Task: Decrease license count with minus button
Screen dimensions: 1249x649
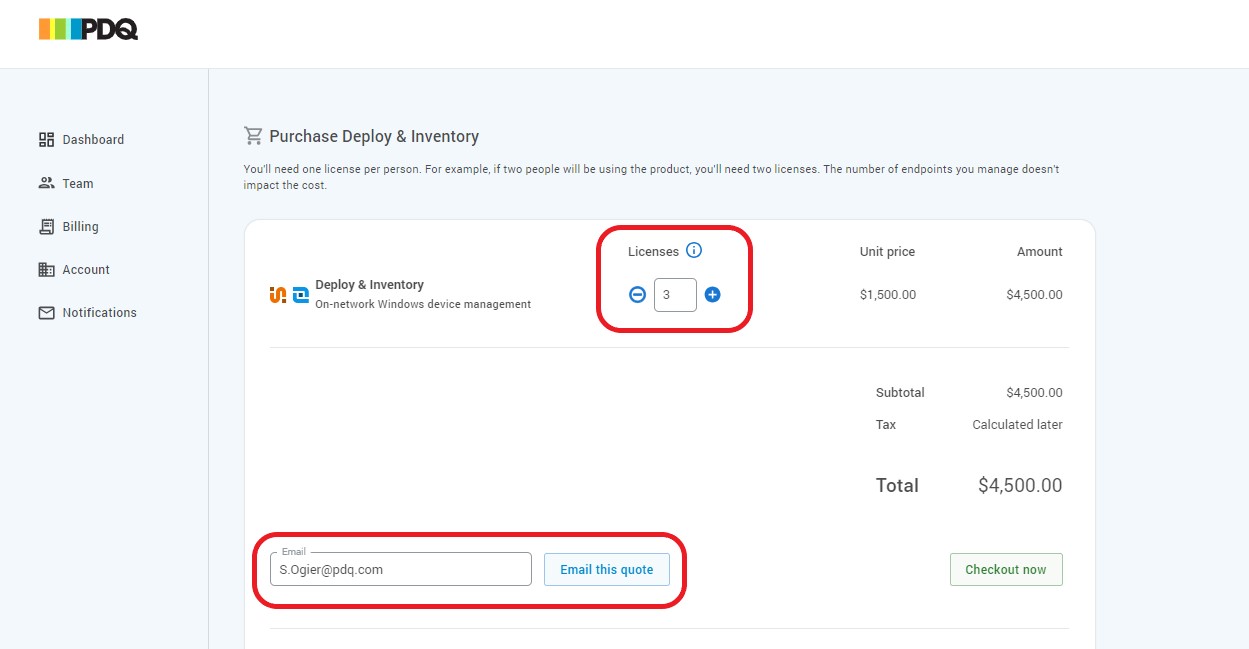Action: coord(637,295)
